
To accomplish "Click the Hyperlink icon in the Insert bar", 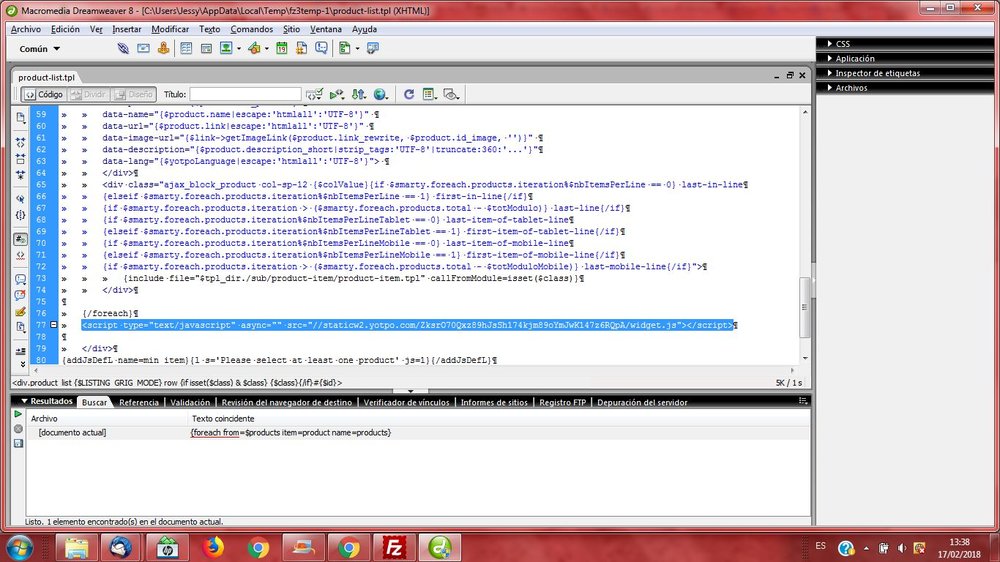I will pyautogui.click(x=124, y=48).
